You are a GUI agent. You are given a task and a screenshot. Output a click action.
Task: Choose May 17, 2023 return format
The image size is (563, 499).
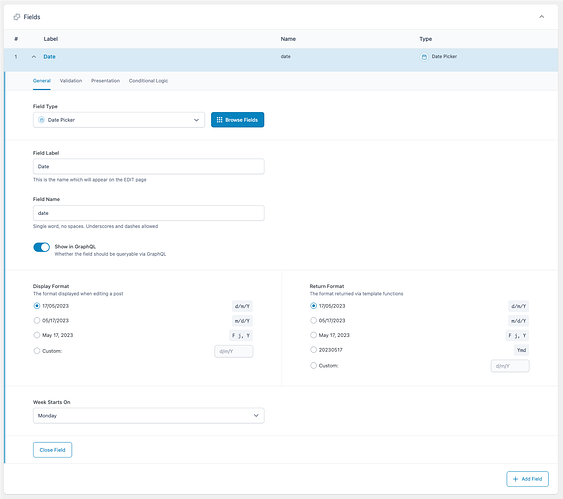tap(313, 335)
